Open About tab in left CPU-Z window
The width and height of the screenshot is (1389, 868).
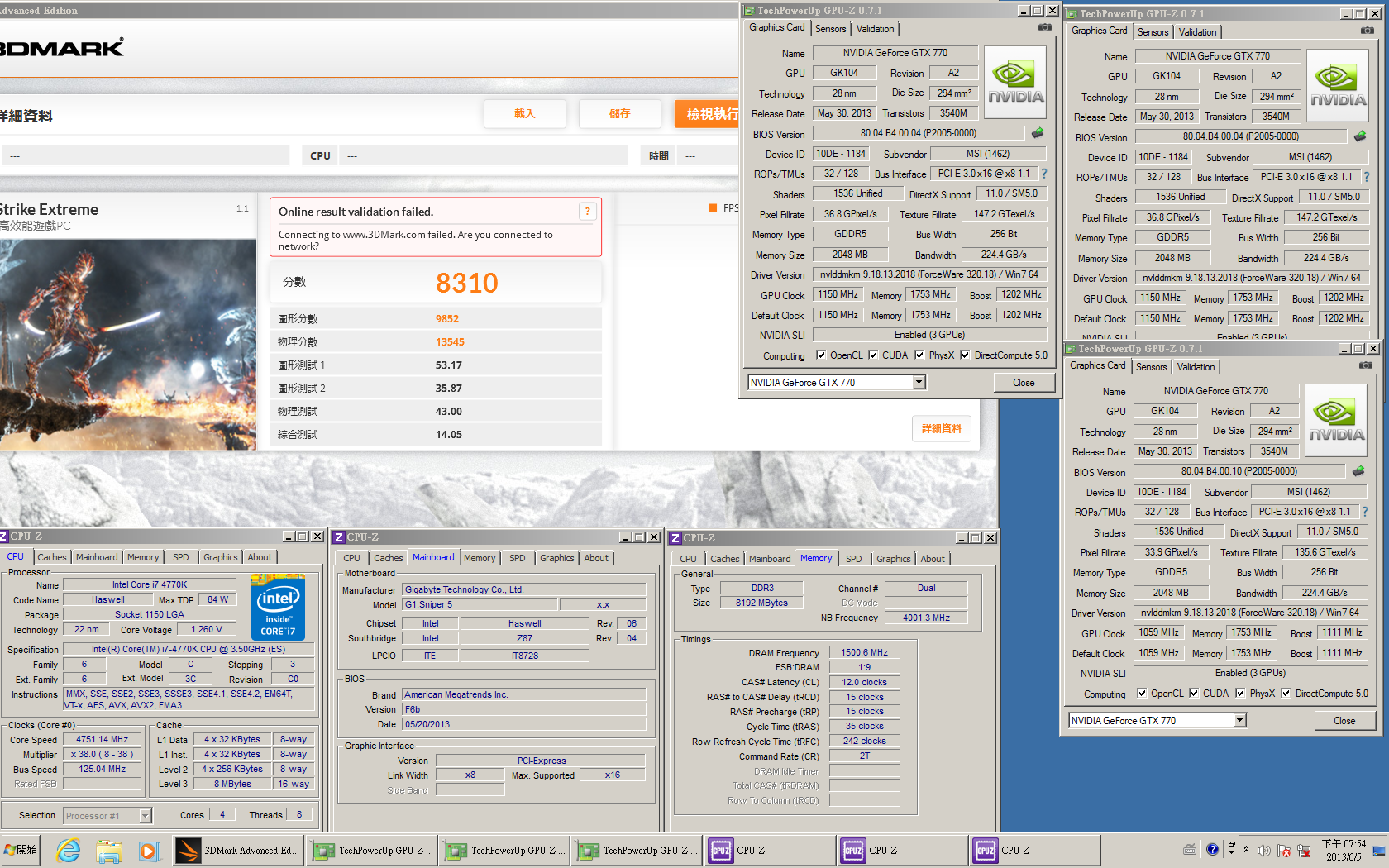point(260,557)
